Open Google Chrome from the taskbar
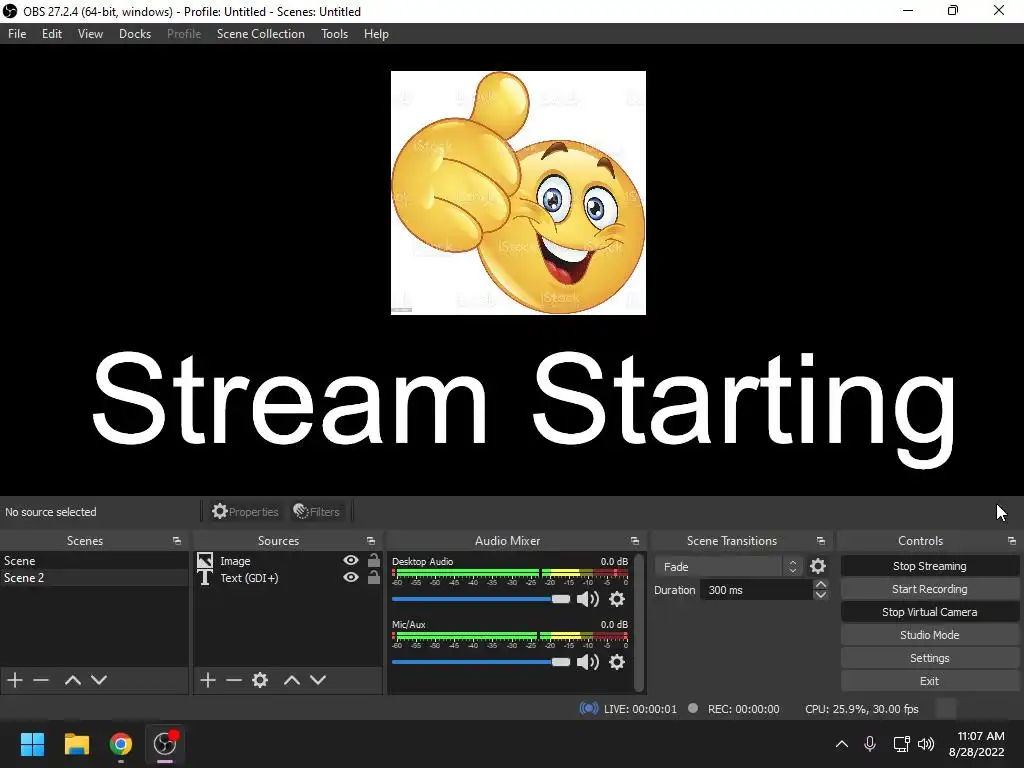The width and height of the screenshot is (1024, 768). [x=121, y=744]
